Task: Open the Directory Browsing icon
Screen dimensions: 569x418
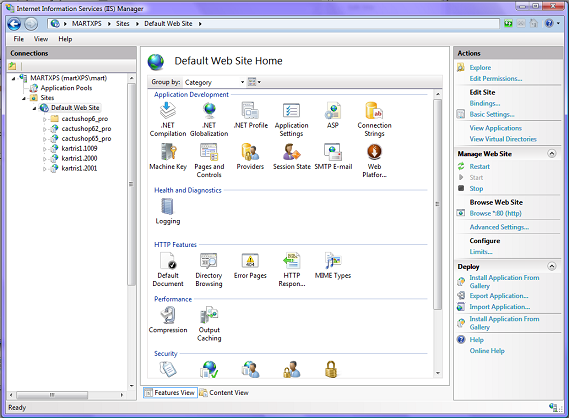Action: coord(209,270)
